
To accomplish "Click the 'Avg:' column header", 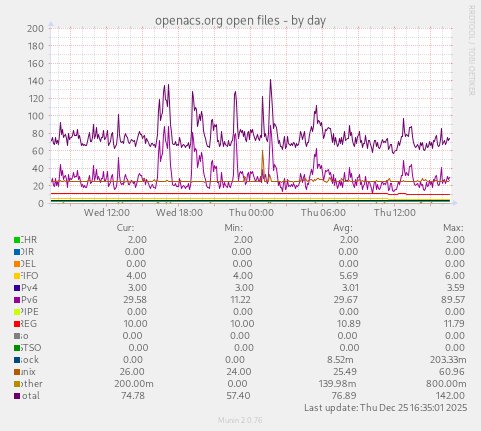I will tap(343, 228).
